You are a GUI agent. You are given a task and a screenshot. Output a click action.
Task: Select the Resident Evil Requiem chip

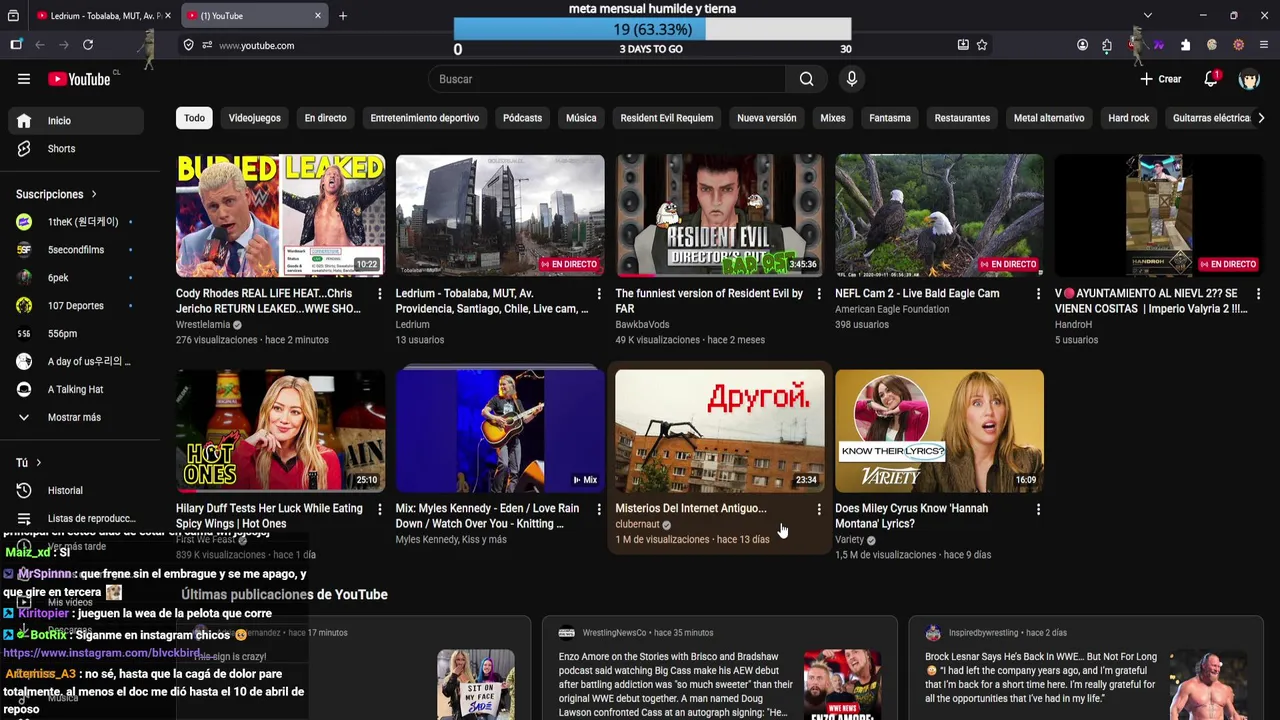click(667, 118)
